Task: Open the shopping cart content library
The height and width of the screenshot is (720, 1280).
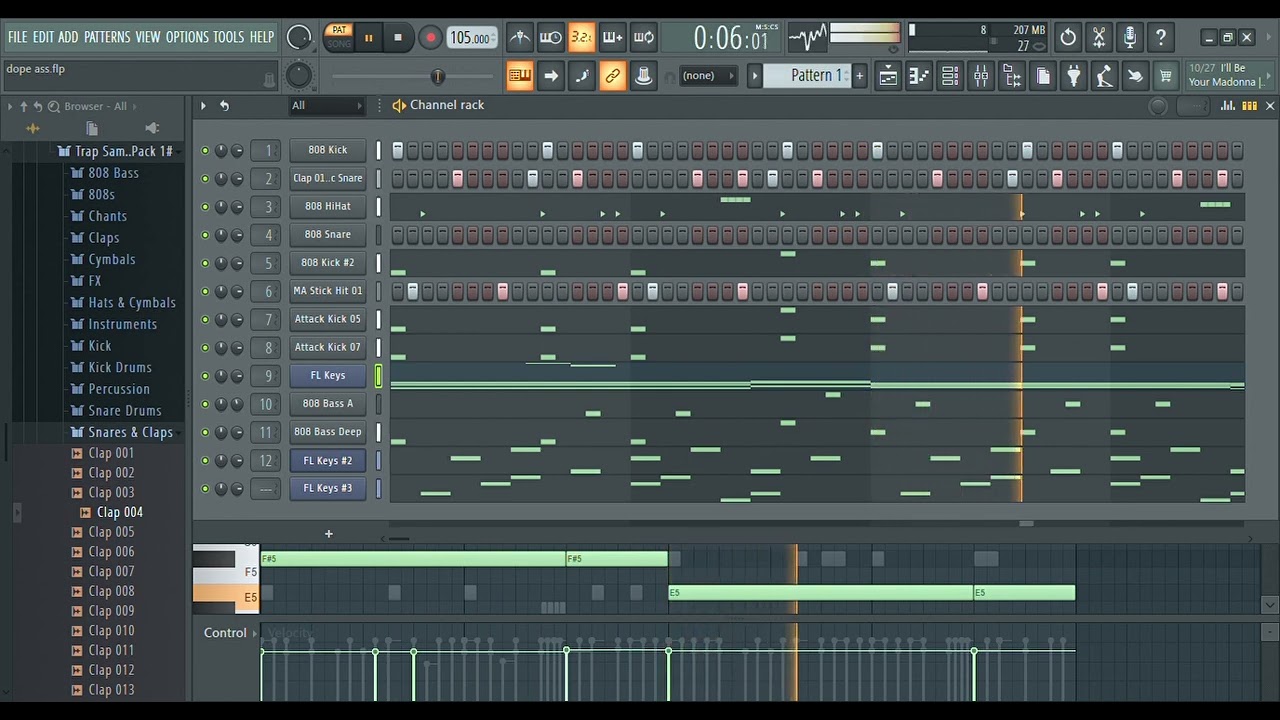Action: coord(1165,75)
